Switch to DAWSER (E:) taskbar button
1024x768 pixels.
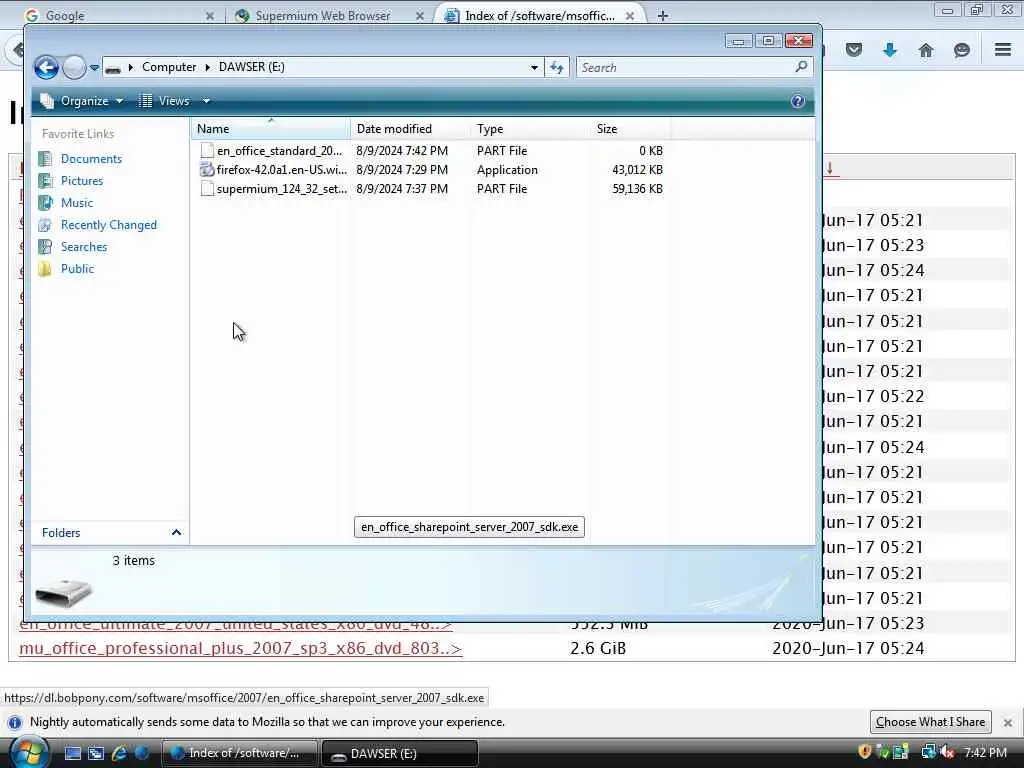point(400,754)
